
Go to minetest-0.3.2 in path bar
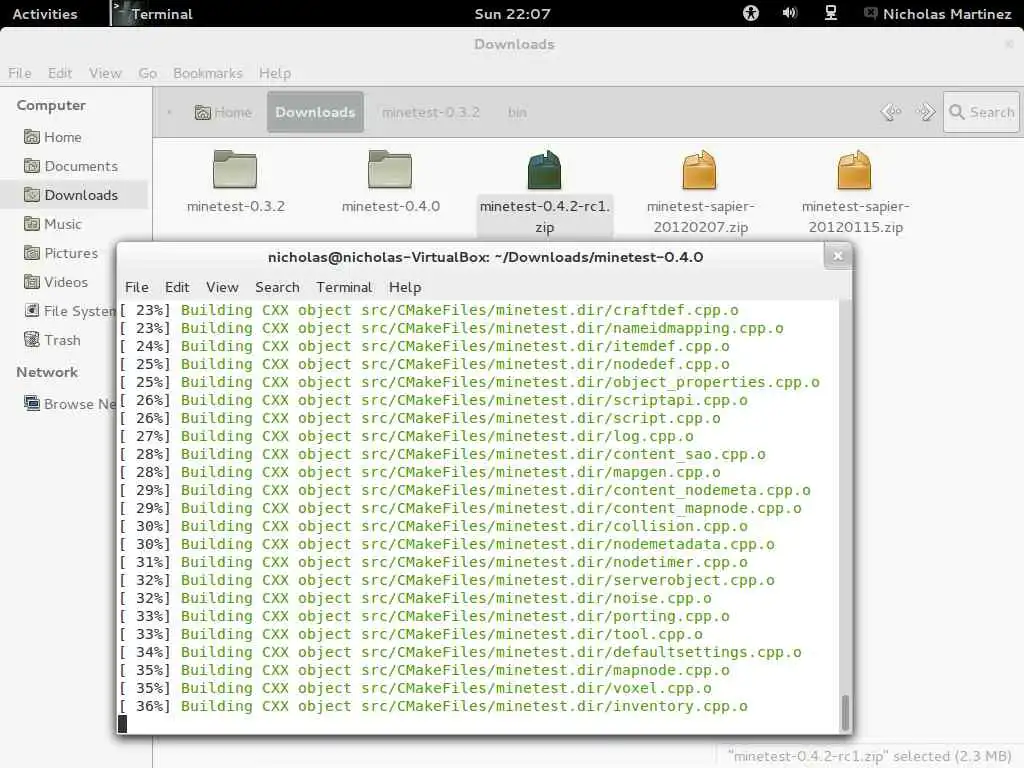pyautogui.click(x=430, y=112)
